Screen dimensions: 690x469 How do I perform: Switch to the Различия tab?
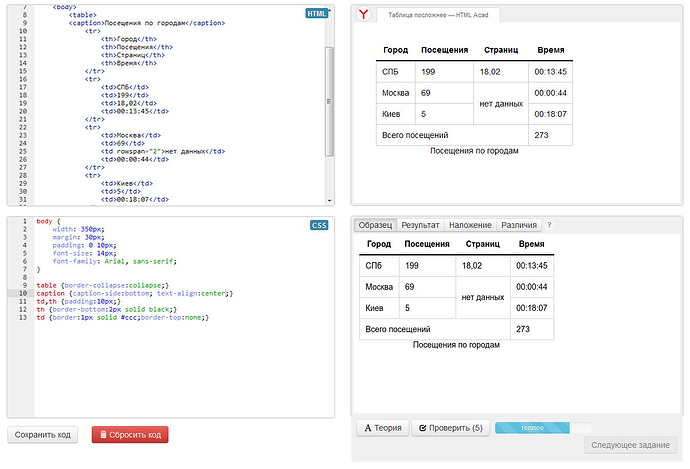pos(519,225)
